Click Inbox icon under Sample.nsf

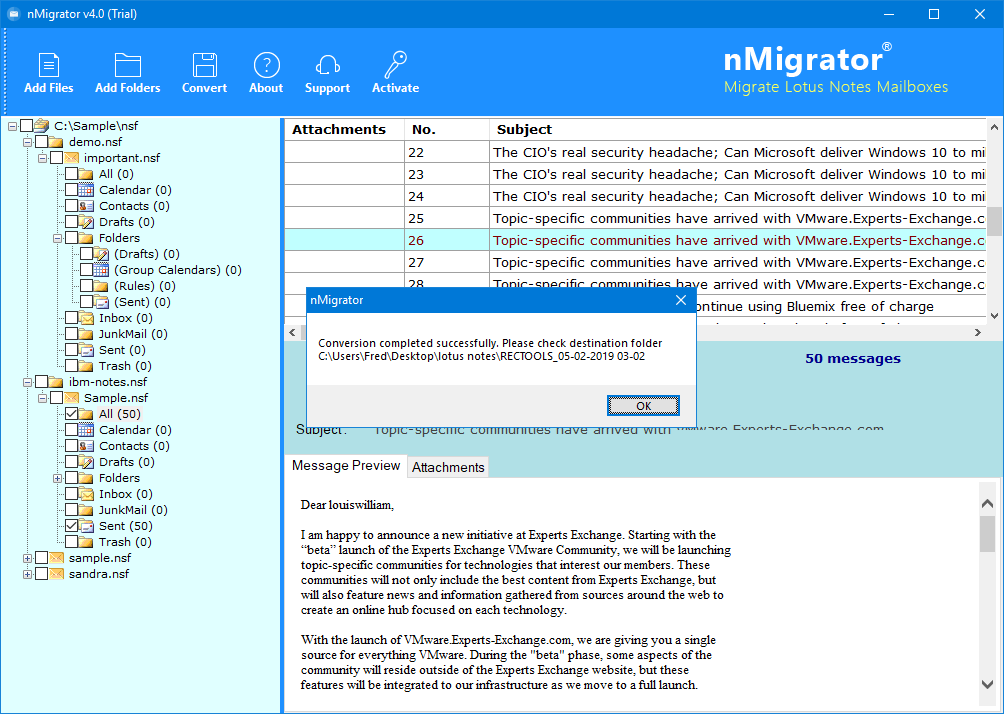tap(86, 494)
